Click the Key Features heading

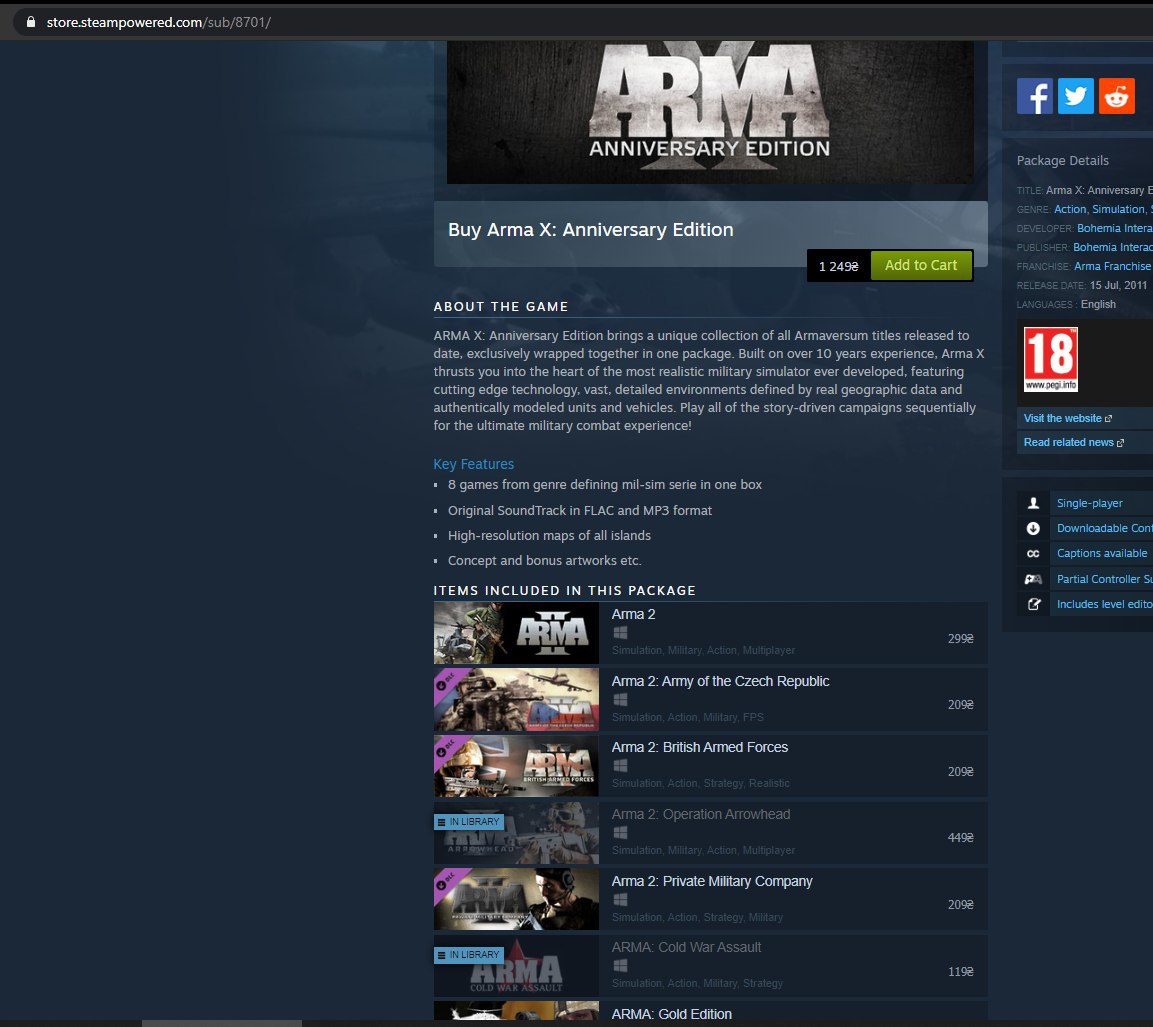coord(474,464)
